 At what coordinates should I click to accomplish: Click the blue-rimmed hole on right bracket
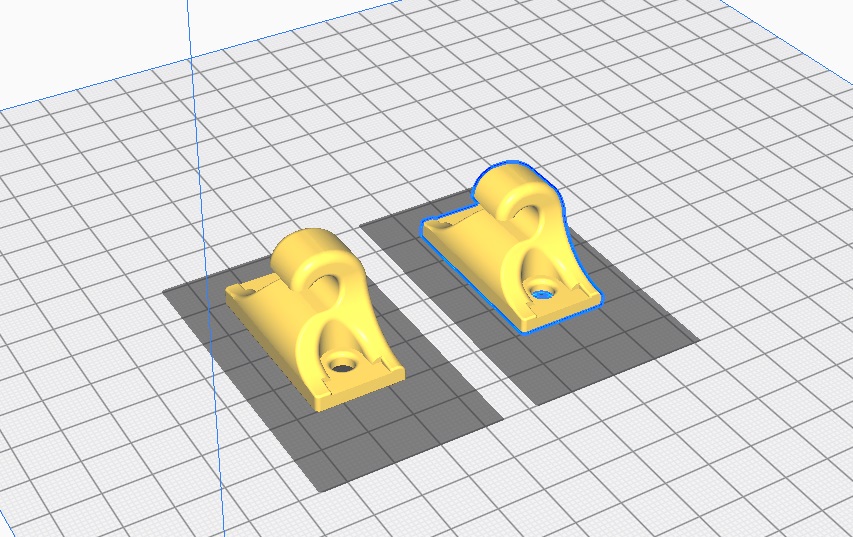tap(542, 294)
